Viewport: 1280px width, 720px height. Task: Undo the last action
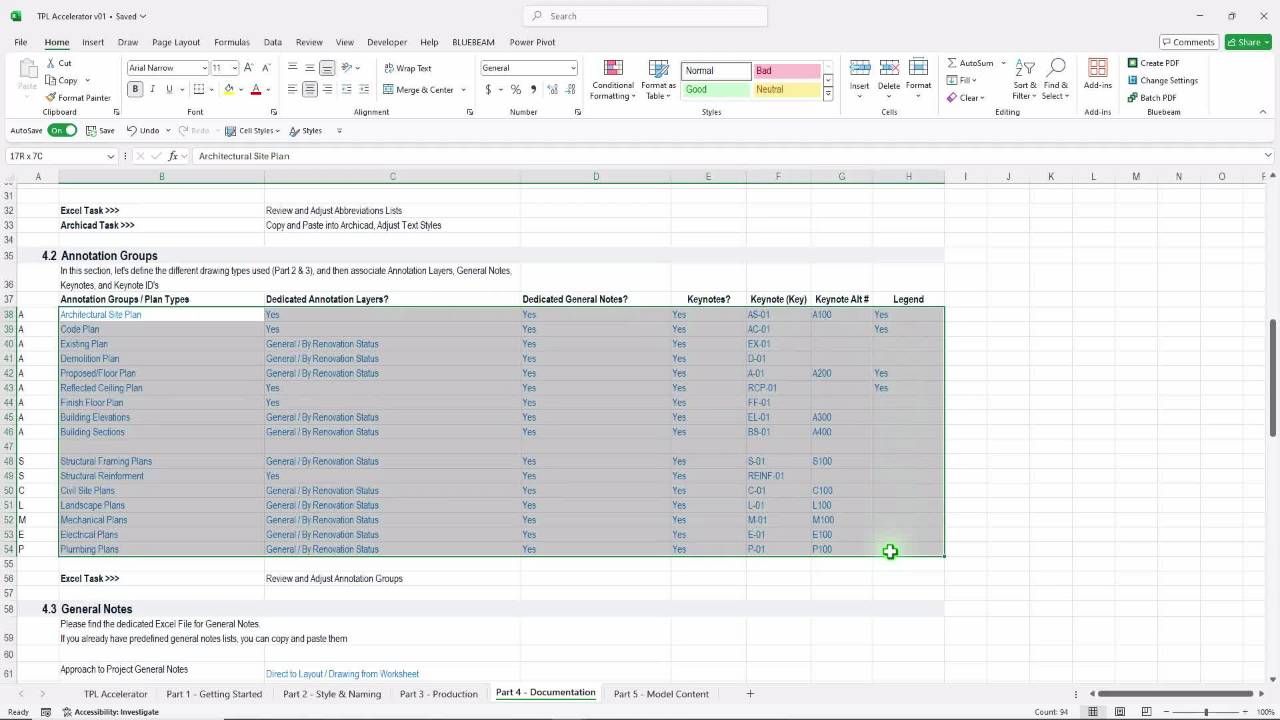click(144, 130)
